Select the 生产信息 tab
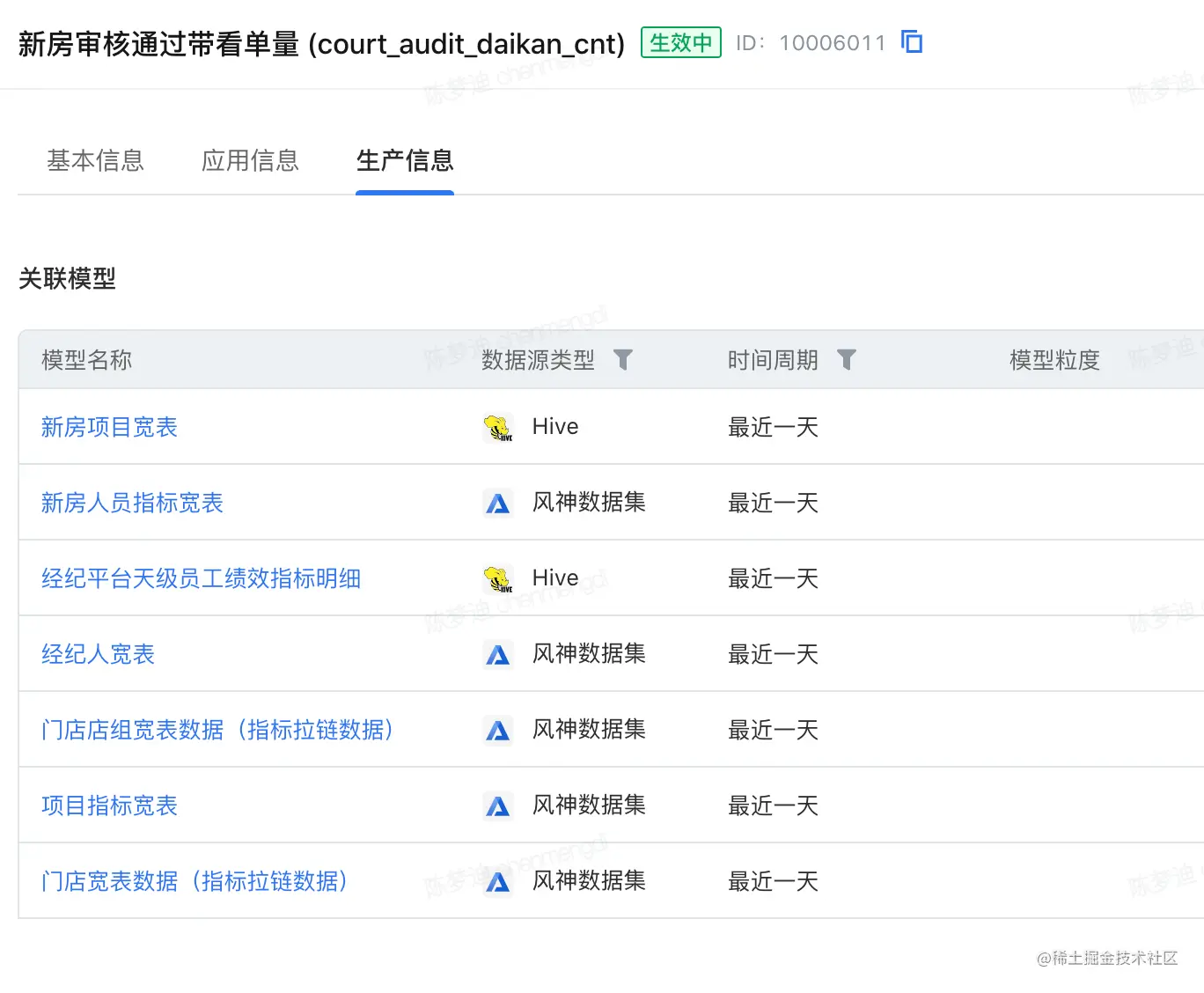Screen dimensions: 1204x993 [405, 160]
